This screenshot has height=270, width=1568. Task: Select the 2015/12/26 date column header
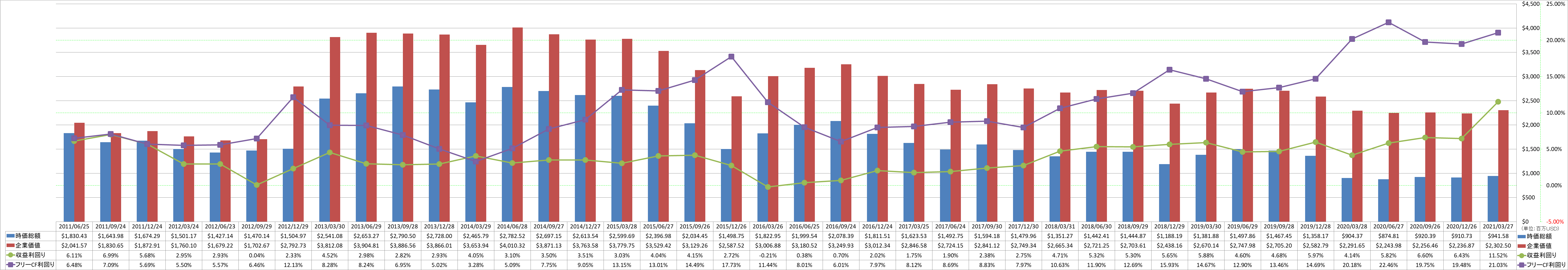click(x=732, y=226)
